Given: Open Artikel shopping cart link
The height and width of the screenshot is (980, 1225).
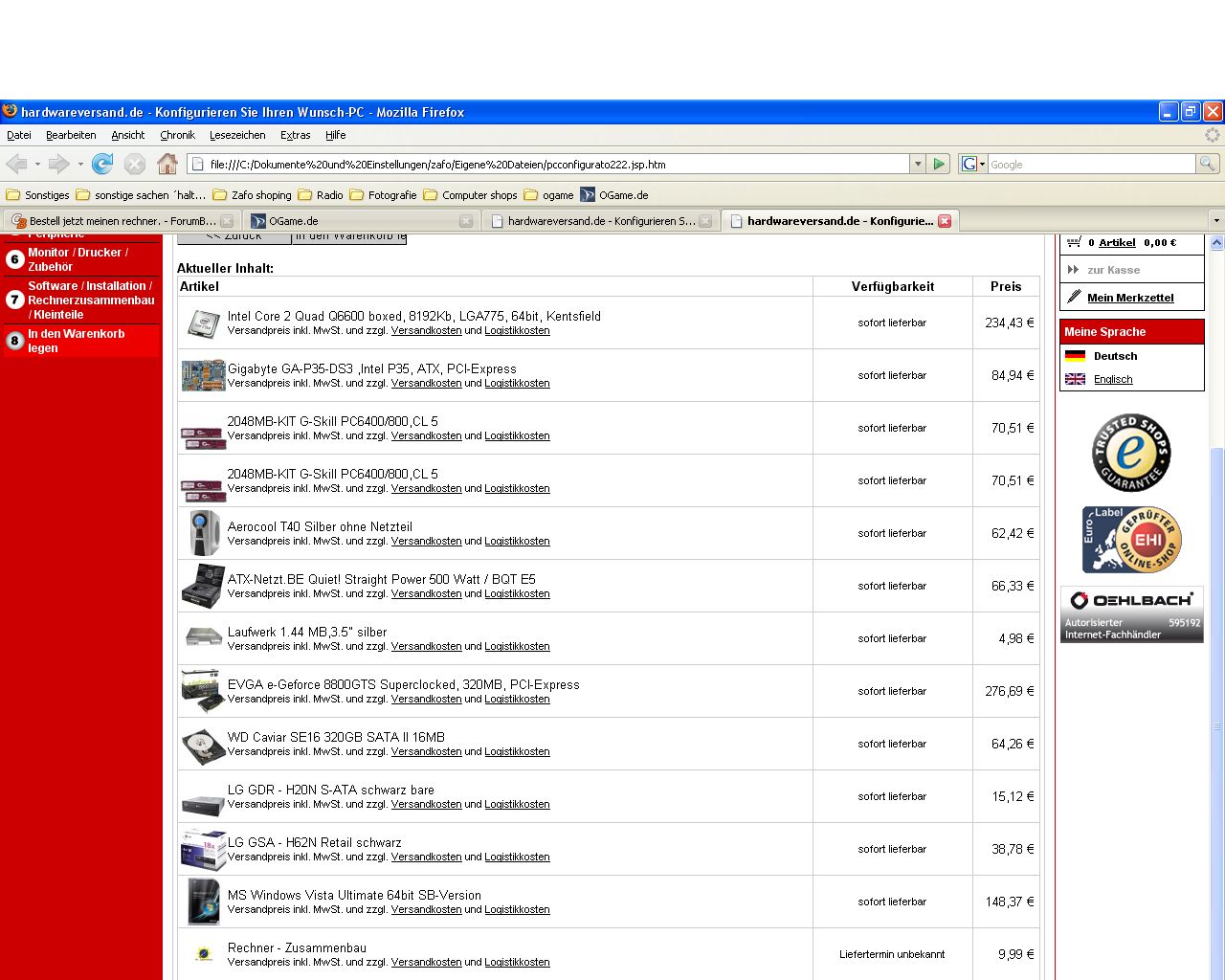Looking at the screenshot, I should point(1117,243).
